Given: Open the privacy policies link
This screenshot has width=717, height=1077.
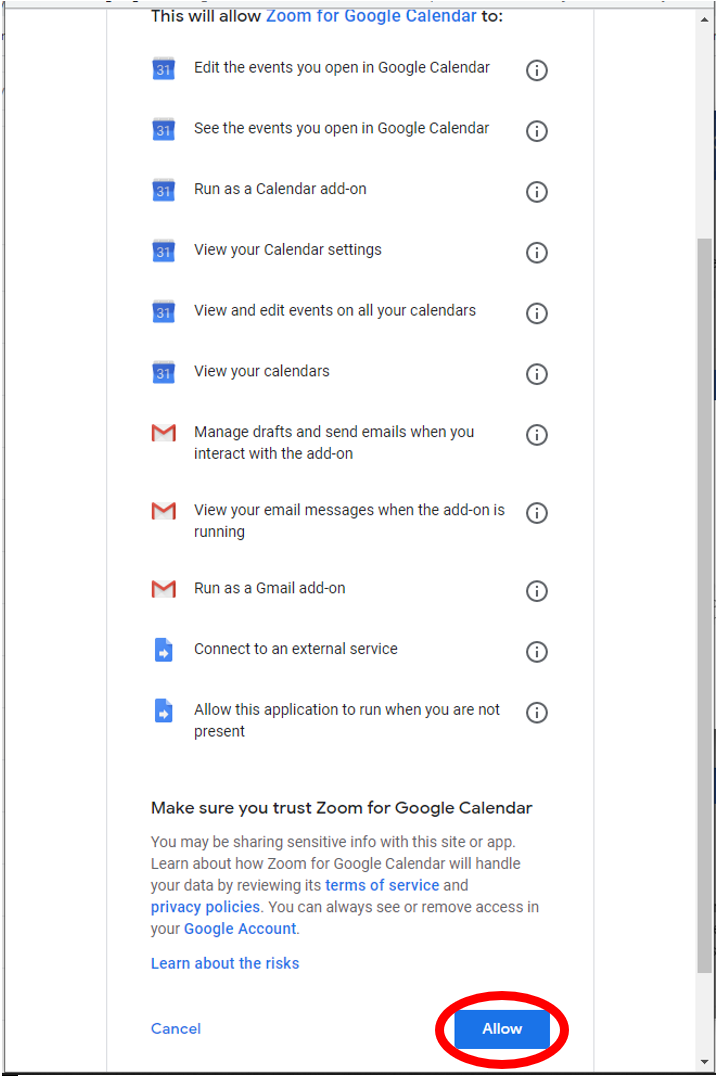Looking at the screenshot, I should click(x=205, y=907).
